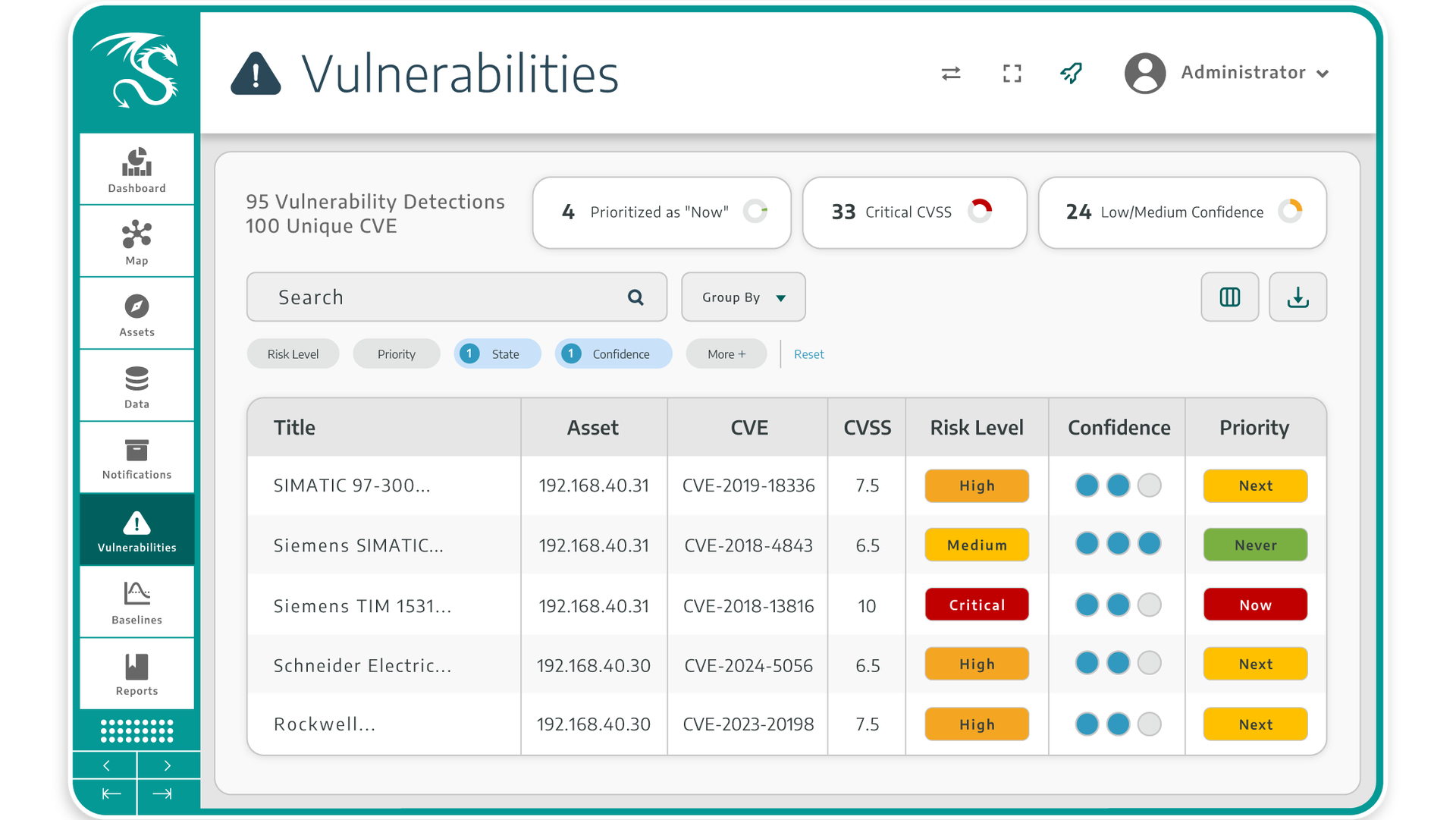The width and height of the screenshot is (1456, 820).
Task: Download the vulnerability list
Action: pyautogui.click(x=1298, y=297)
